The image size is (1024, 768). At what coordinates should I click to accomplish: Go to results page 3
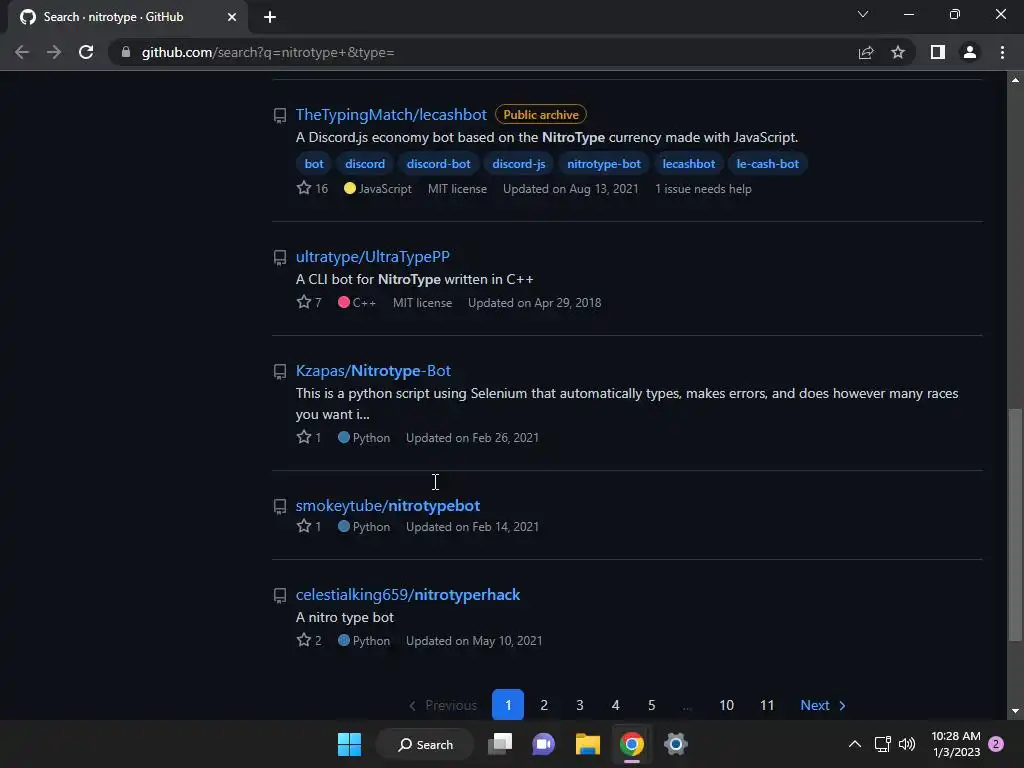[579, 705]
